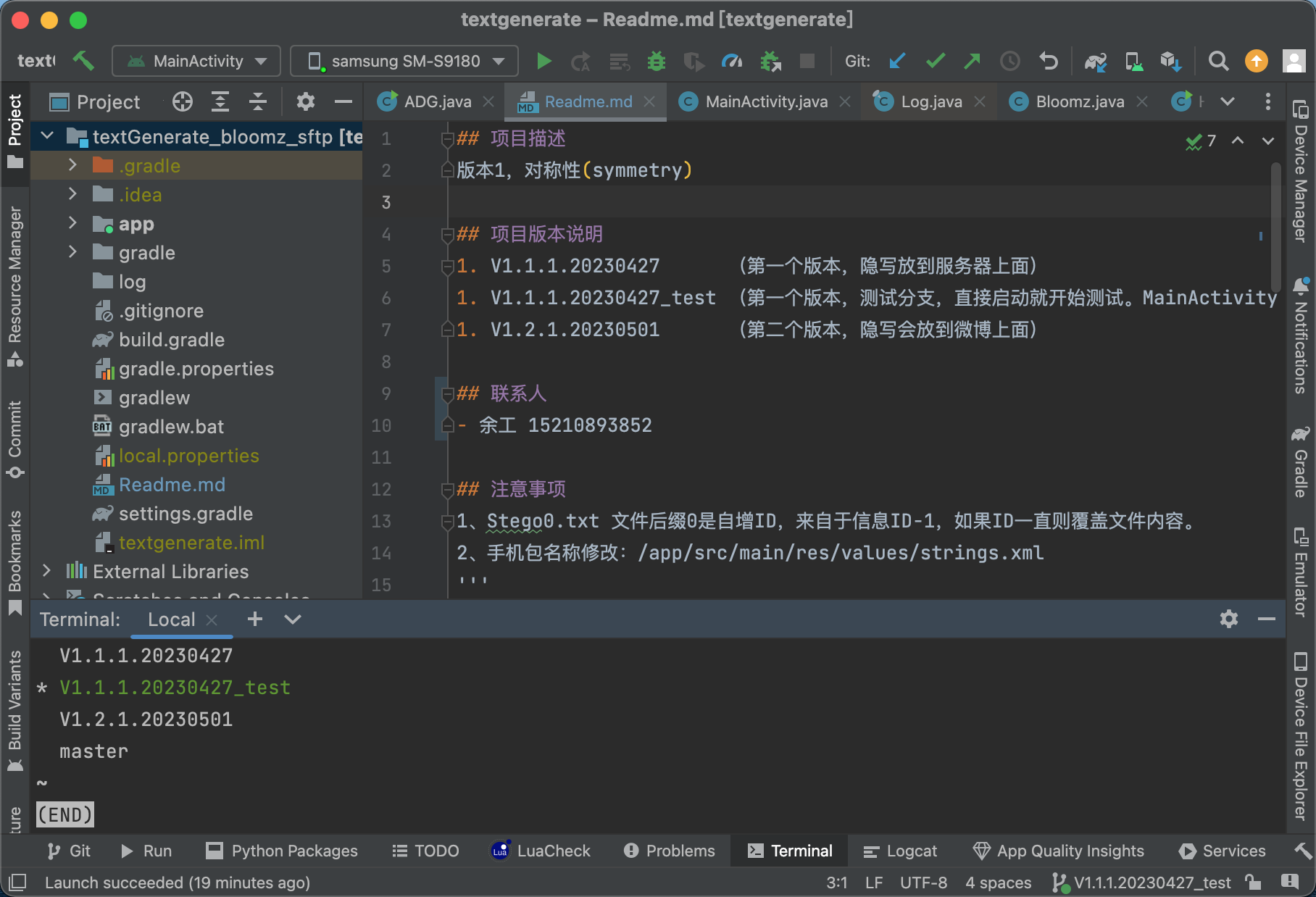The image size is (1316, 897).
Task: Click the Git commit checkmark
Action: (936, 61)
